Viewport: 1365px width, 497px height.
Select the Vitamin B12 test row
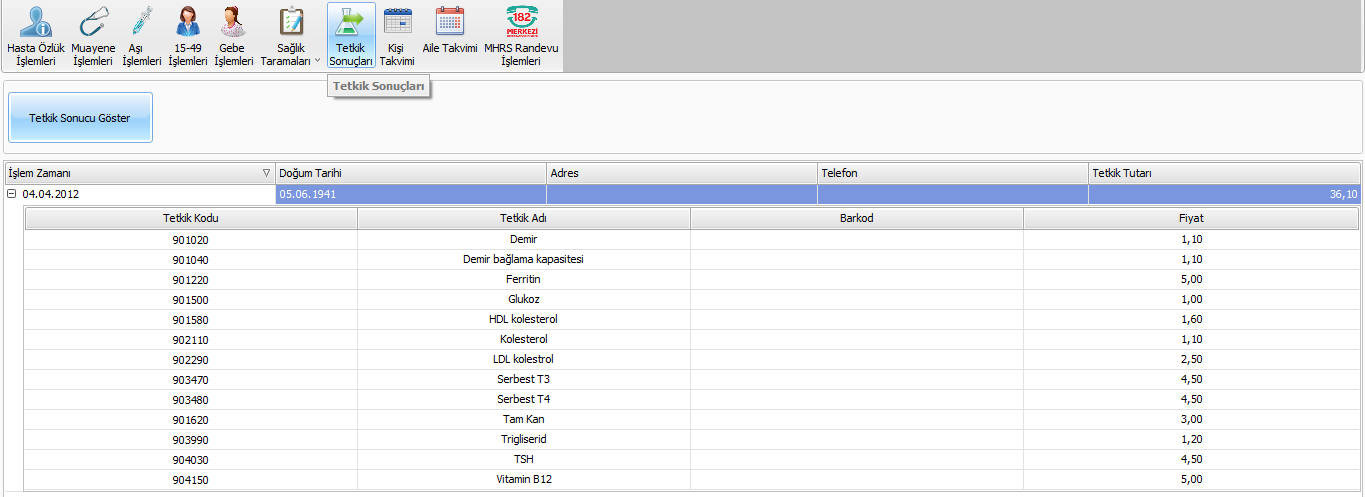pos(523,479)
